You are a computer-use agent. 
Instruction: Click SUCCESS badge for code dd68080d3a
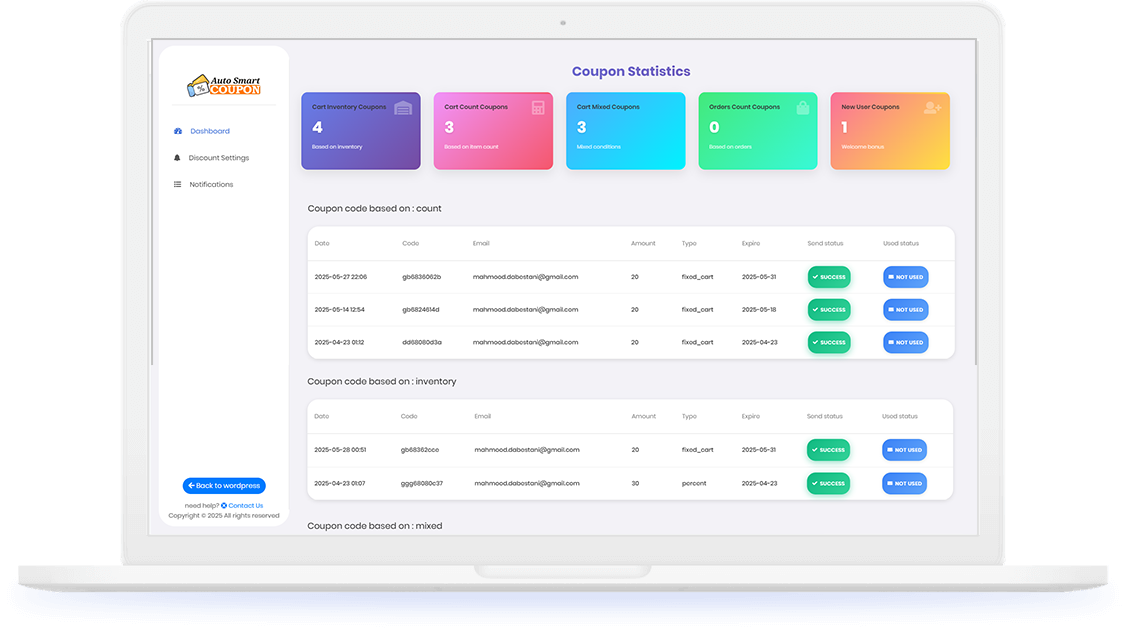[x=829, y=343]
